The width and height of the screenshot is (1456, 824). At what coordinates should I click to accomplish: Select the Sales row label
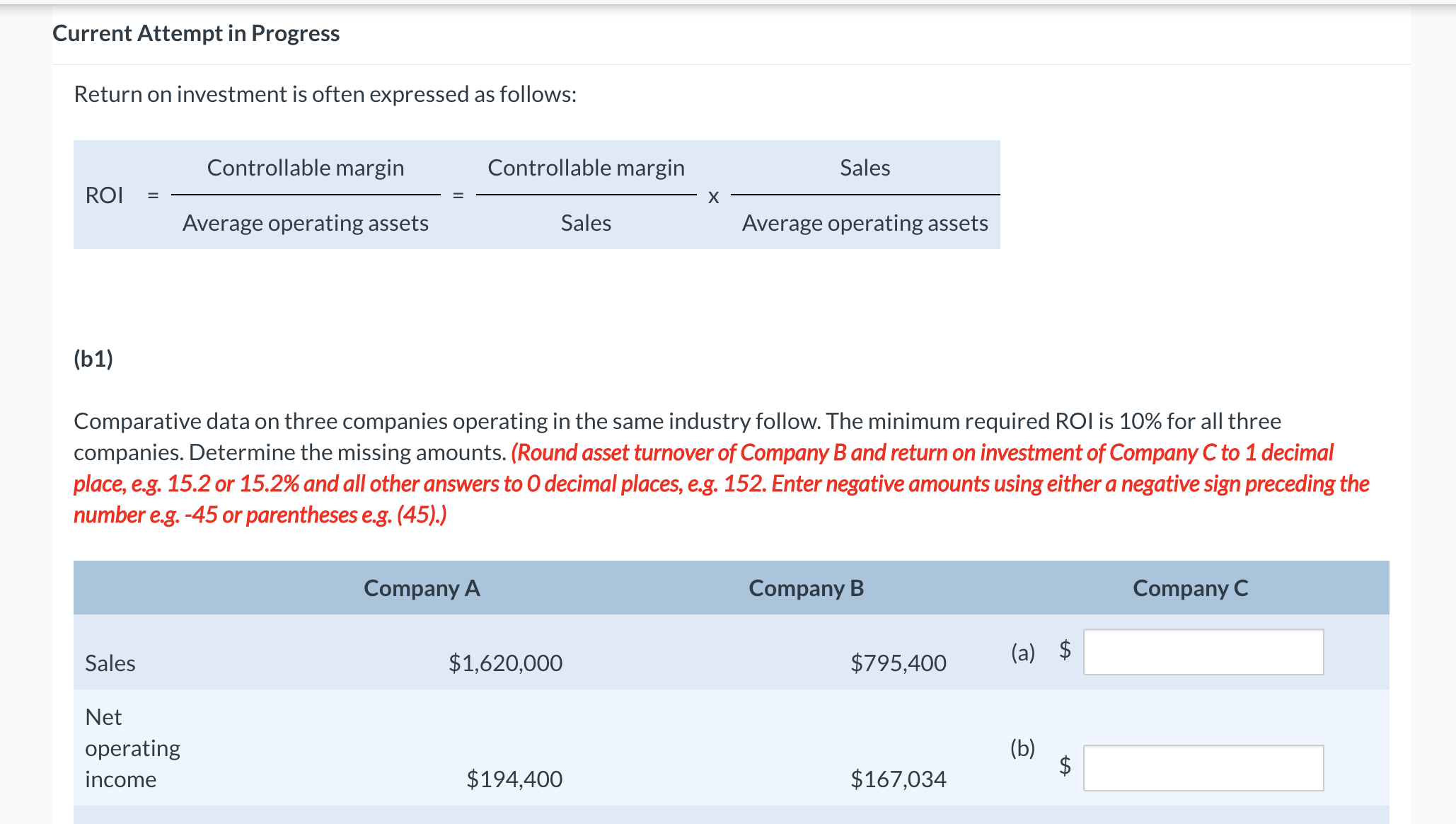coord(110,663)
